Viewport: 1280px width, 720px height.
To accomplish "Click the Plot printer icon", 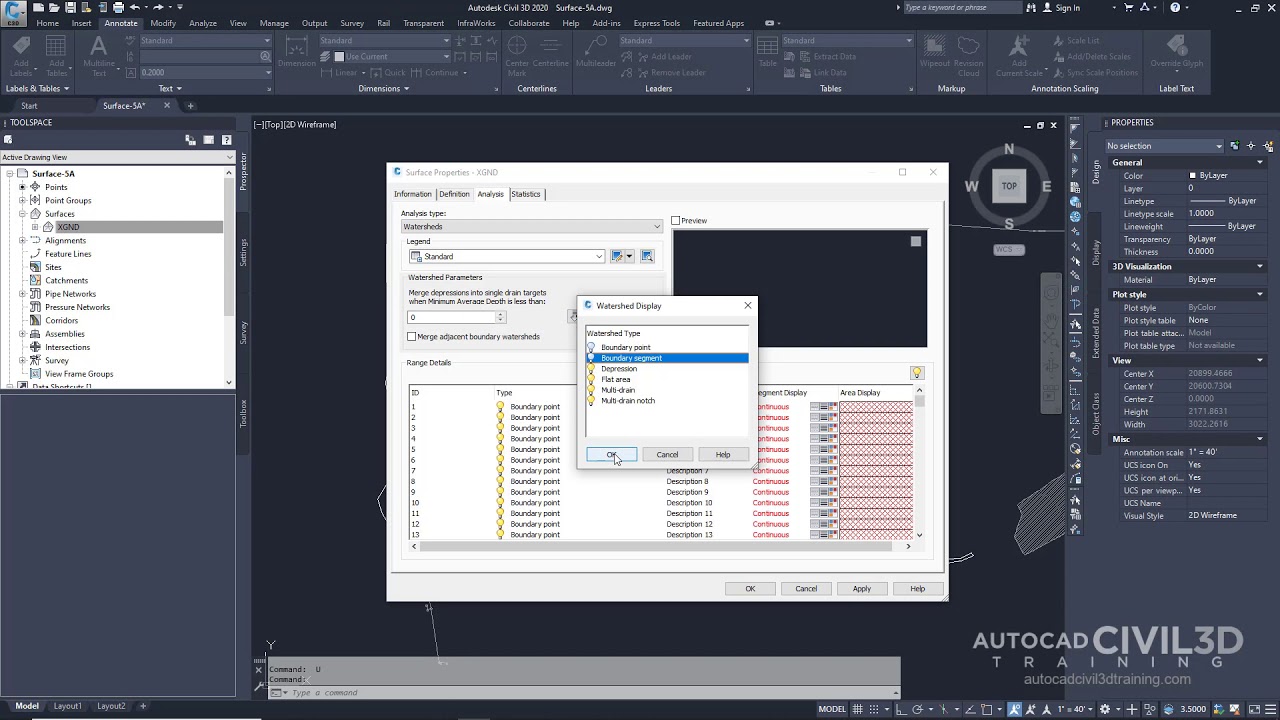I will point(118,8).
